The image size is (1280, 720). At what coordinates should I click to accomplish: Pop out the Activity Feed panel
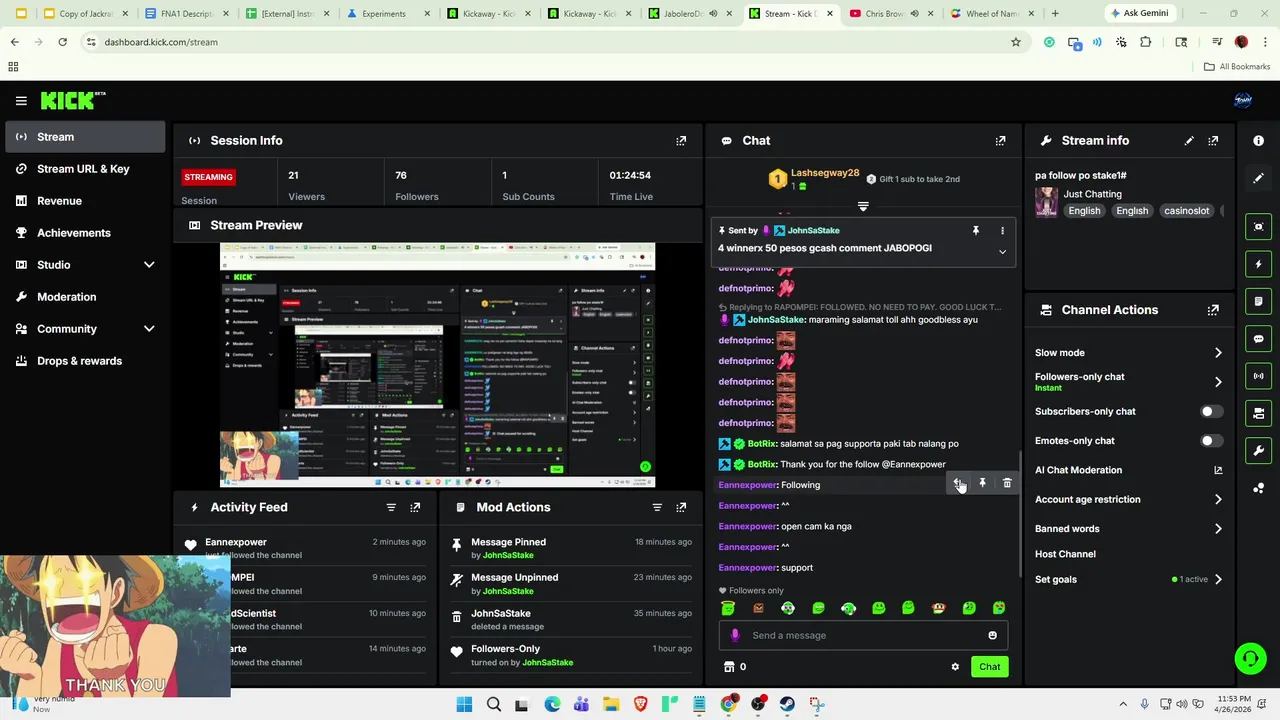tap(415, 507)
